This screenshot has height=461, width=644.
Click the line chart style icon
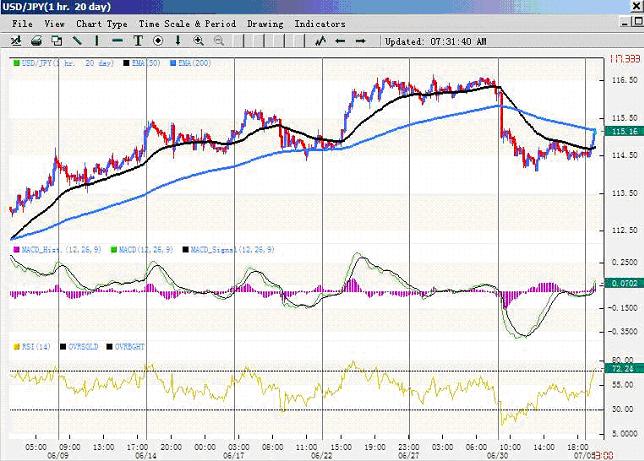point(321,41)
